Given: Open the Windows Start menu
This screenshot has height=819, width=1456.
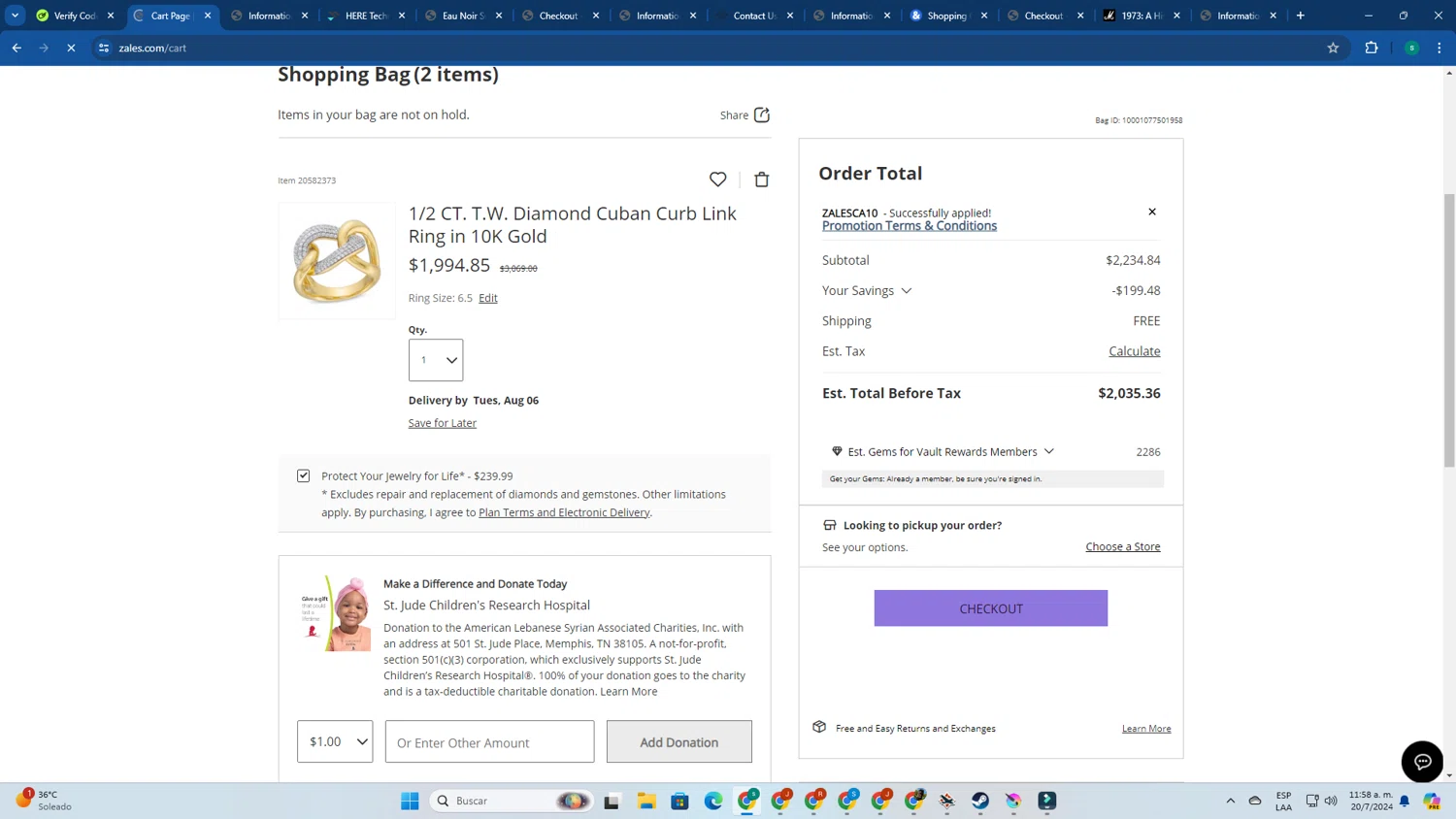Looking at the screenshot, I should [x=410, y=801].
